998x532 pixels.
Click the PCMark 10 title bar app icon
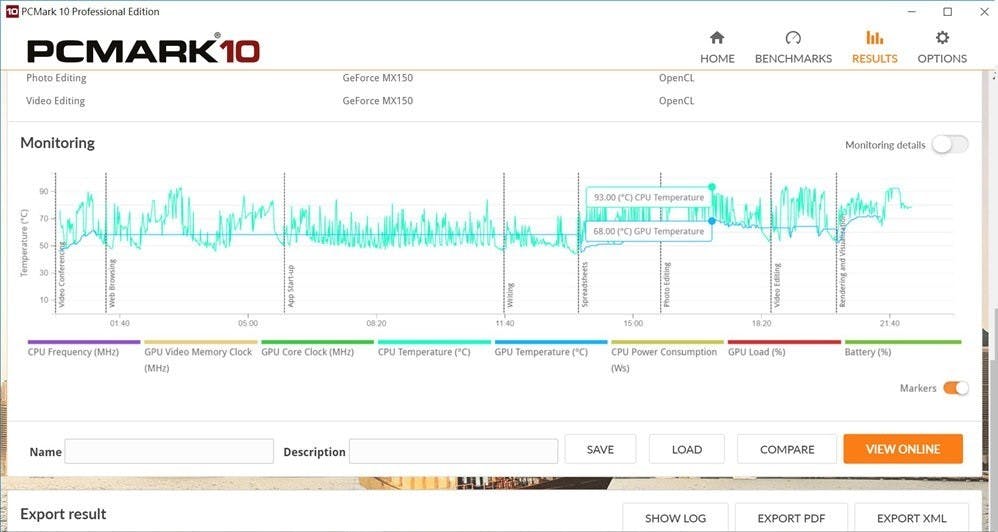coord(12,11)
